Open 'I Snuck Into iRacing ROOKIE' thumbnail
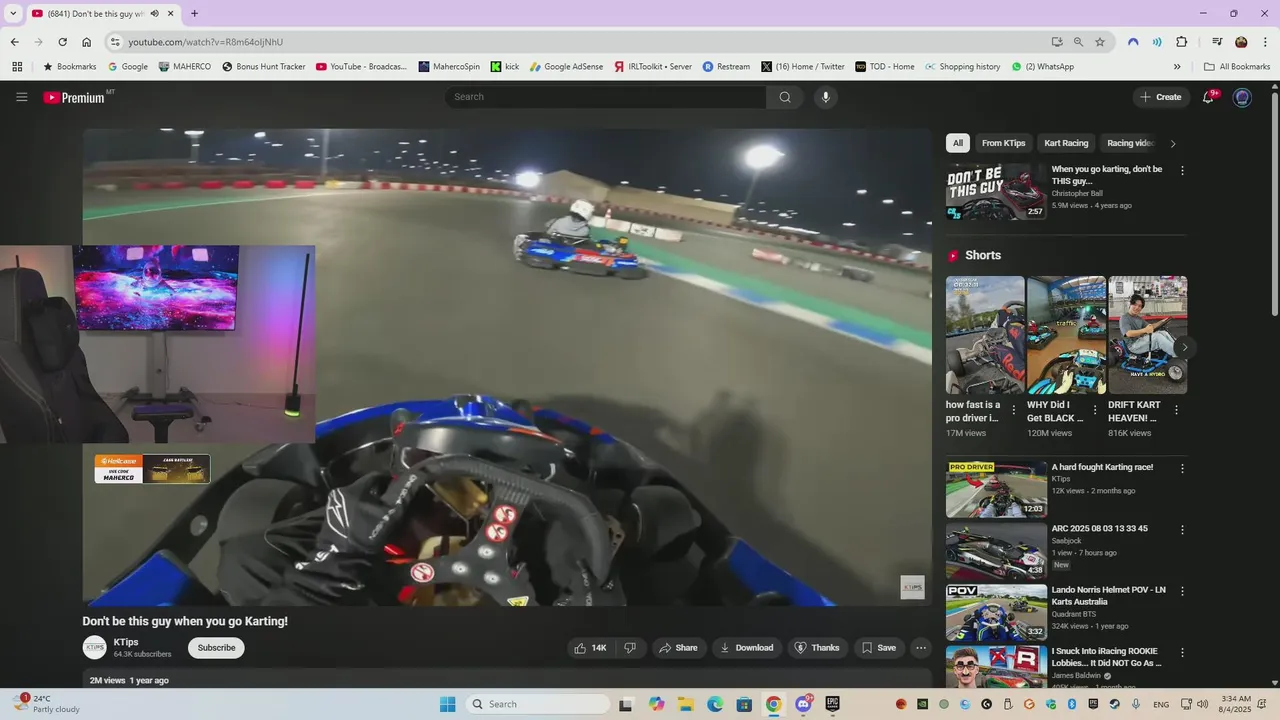Screen dimensions: 1280x720 tap(996, 667)
